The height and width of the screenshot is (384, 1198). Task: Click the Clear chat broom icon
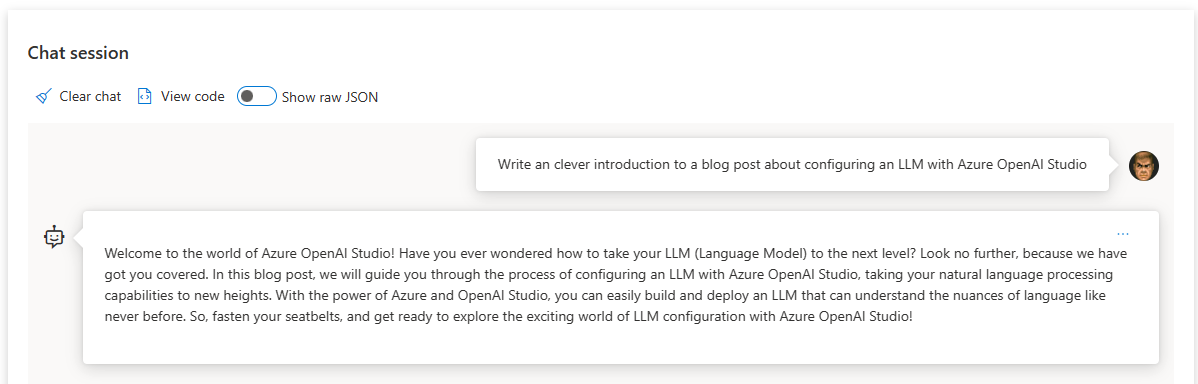click(x=44, y=97)
